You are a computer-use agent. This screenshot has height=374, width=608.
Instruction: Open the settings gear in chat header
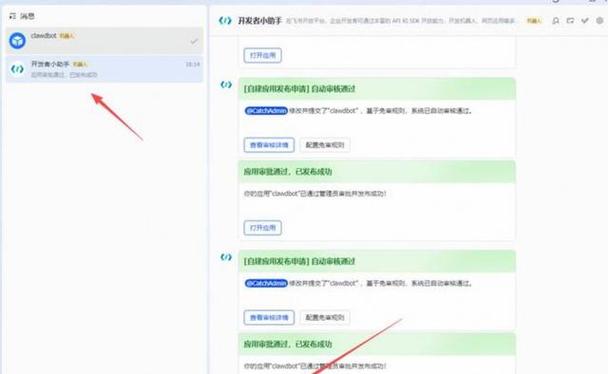pyautogui.click(x=599, y=21)
